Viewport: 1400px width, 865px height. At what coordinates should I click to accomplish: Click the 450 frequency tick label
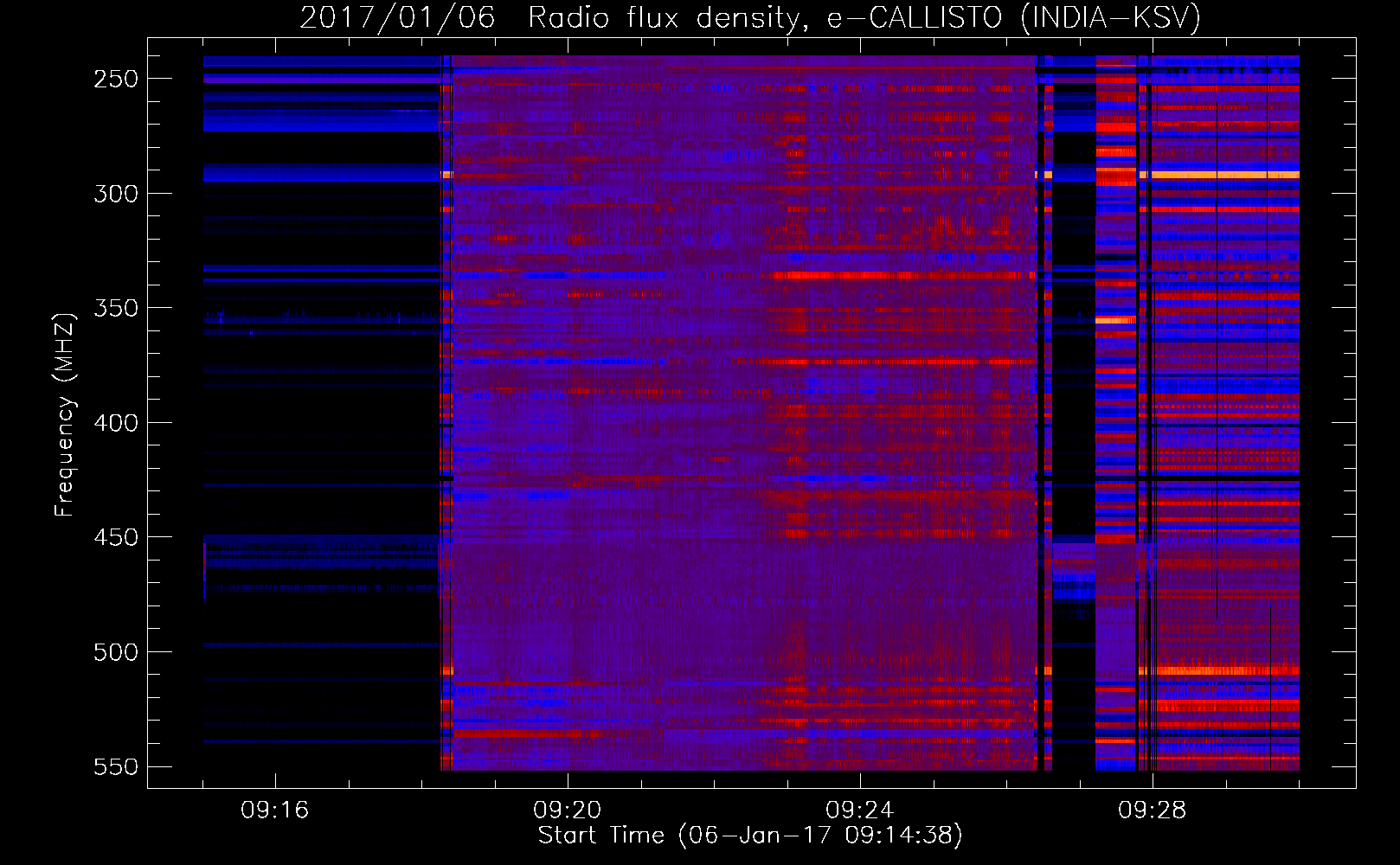(x=116, y=537)
